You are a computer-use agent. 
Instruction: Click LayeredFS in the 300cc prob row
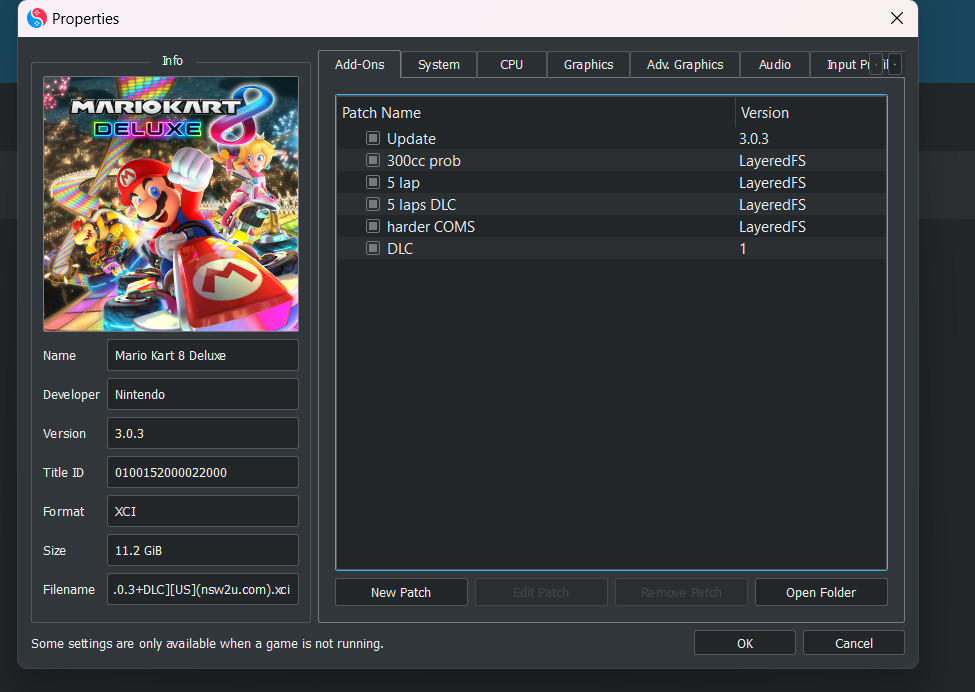(x=772, y=160)
